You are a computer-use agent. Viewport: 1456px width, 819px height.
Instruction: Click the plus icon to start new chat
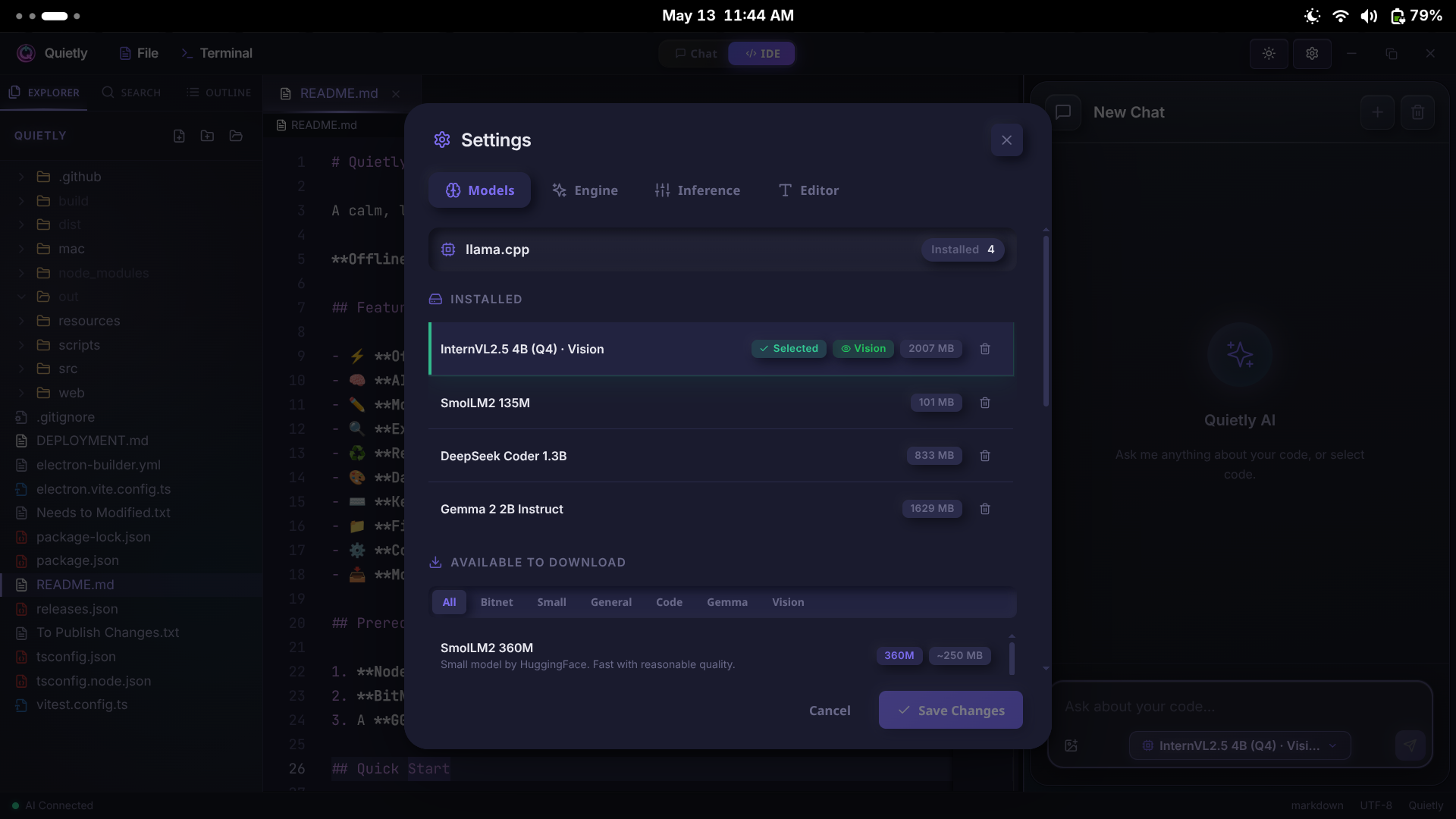[1377, 112]
